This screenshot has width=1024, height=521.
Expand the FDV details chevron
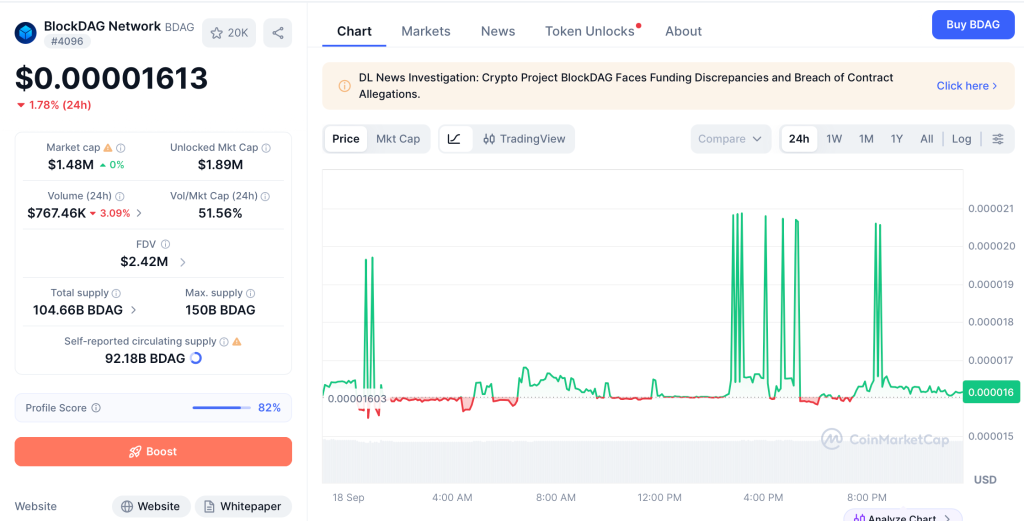183,262
